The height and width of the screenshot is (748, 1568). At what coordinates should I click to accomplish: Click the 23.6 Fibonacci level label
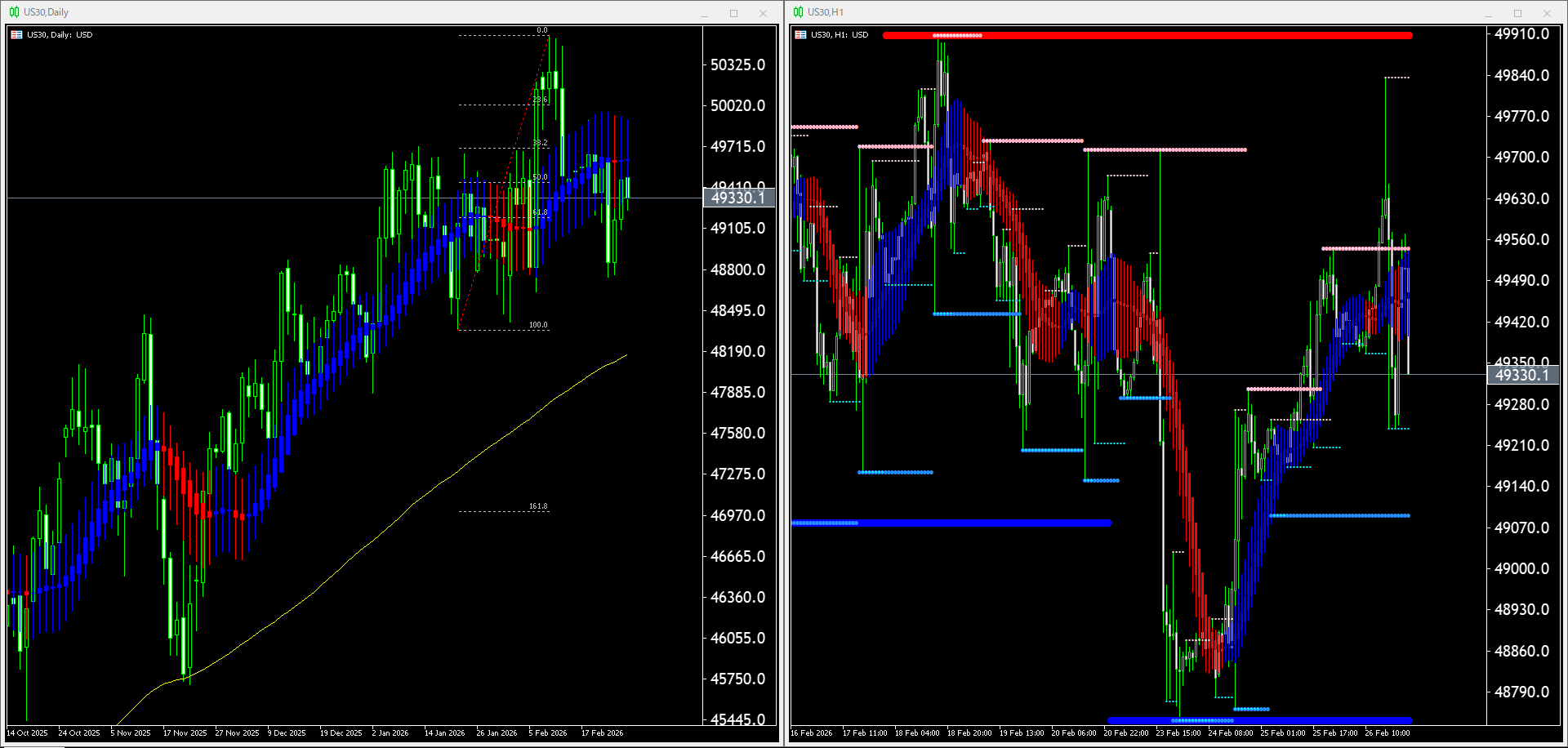[x=540, y=100]
